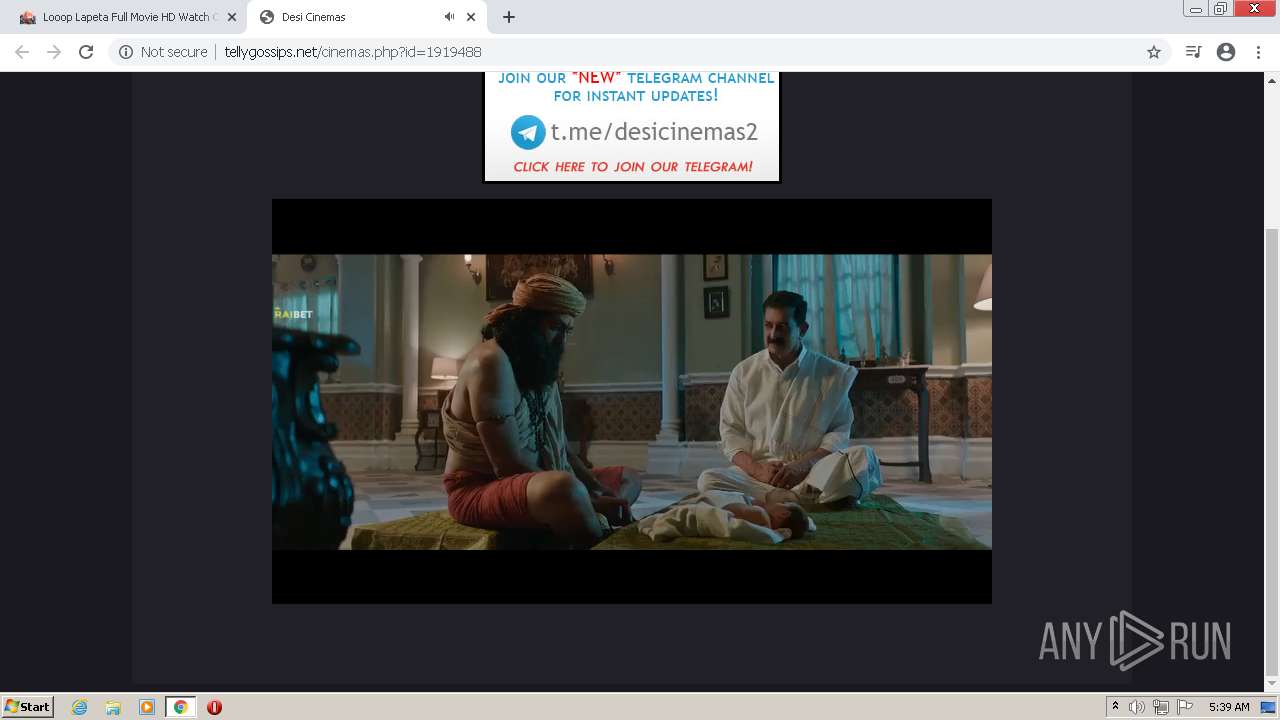View site info Not secure icon
This screenshot has width=1280, height=720.
126,52
